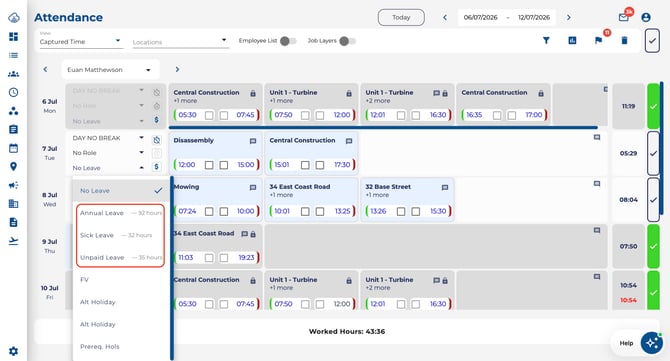Screen dimensions: 670x361
Task: Select Annual Leave option
Action: pos(121,213)
